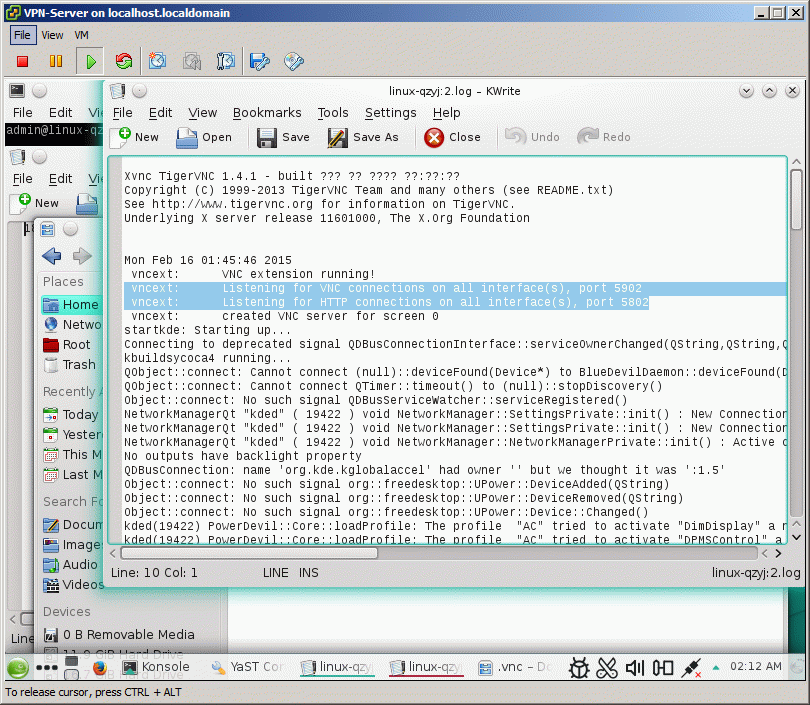This screenshot has height=705, width=810.
Task: Suspend the VM with the orange pause icon
Action: [x=56, y=61]
